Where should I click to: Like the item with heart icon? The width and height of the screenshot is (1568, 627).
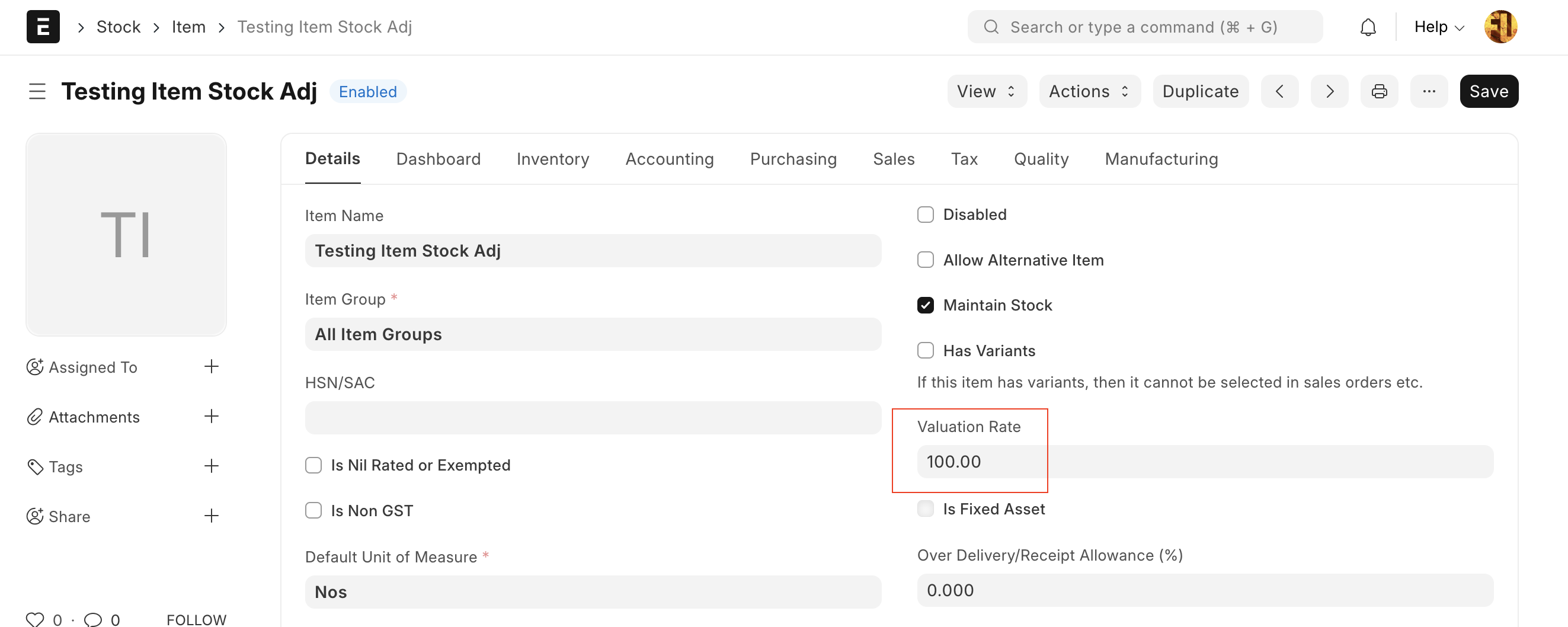click(36, 619)
